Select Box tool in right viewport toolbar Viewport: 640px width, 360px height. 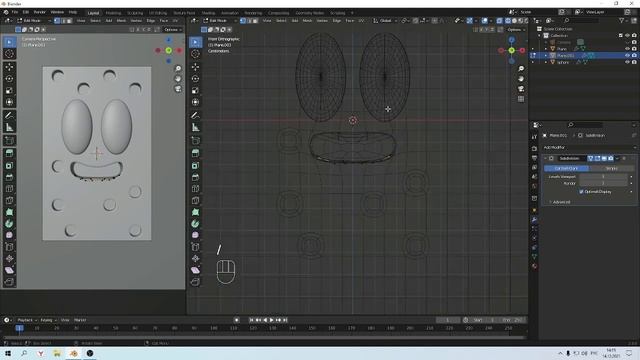(x=196, y=42)
